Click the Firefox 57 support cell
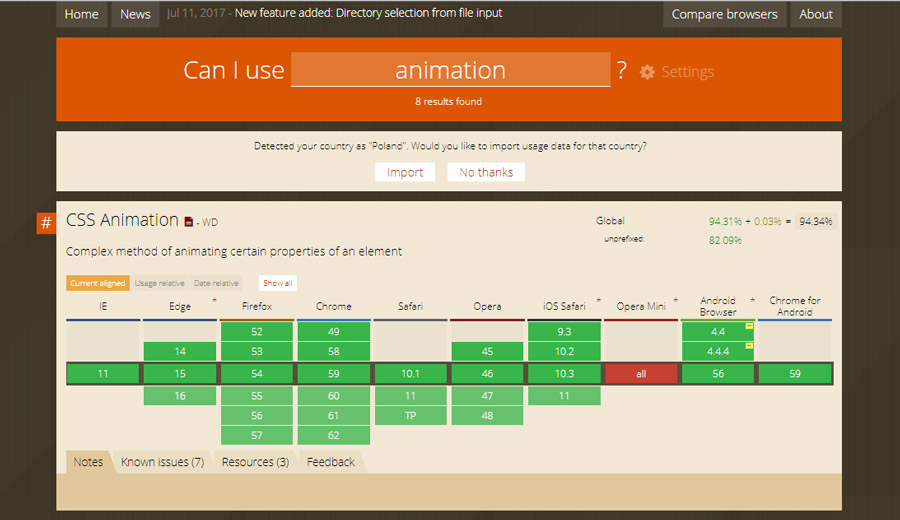Viewport: 900px width, 520px height. pos(257,435)
